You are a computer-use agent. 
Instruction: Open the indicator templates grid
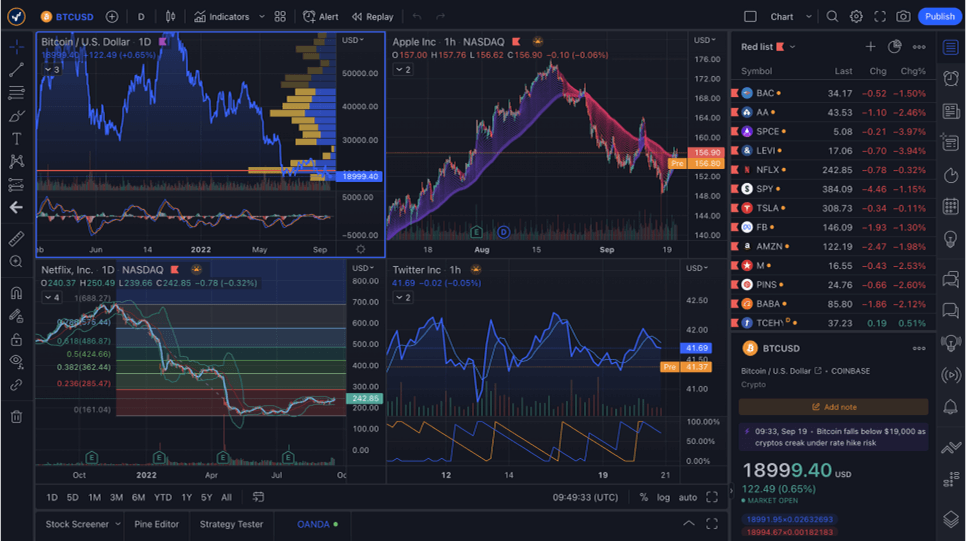coord(280,17)
